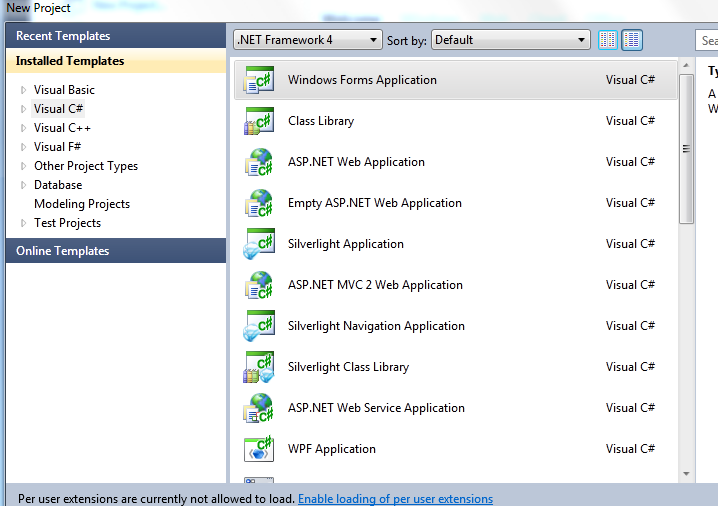This screenshot has height=506, width=718.
Task: Open the Recent Templates section
Action: [x=116, y=36]
